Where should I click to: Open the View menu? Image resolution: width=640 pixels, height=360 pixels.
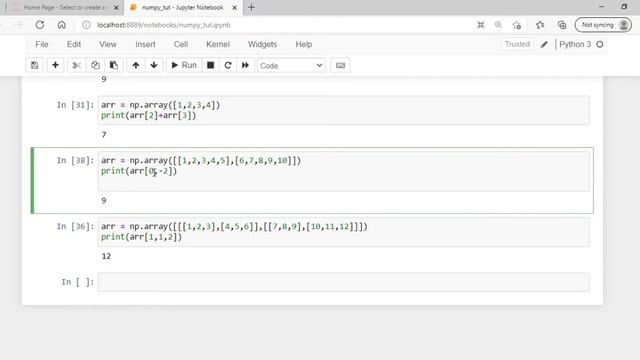coord(108,44)
